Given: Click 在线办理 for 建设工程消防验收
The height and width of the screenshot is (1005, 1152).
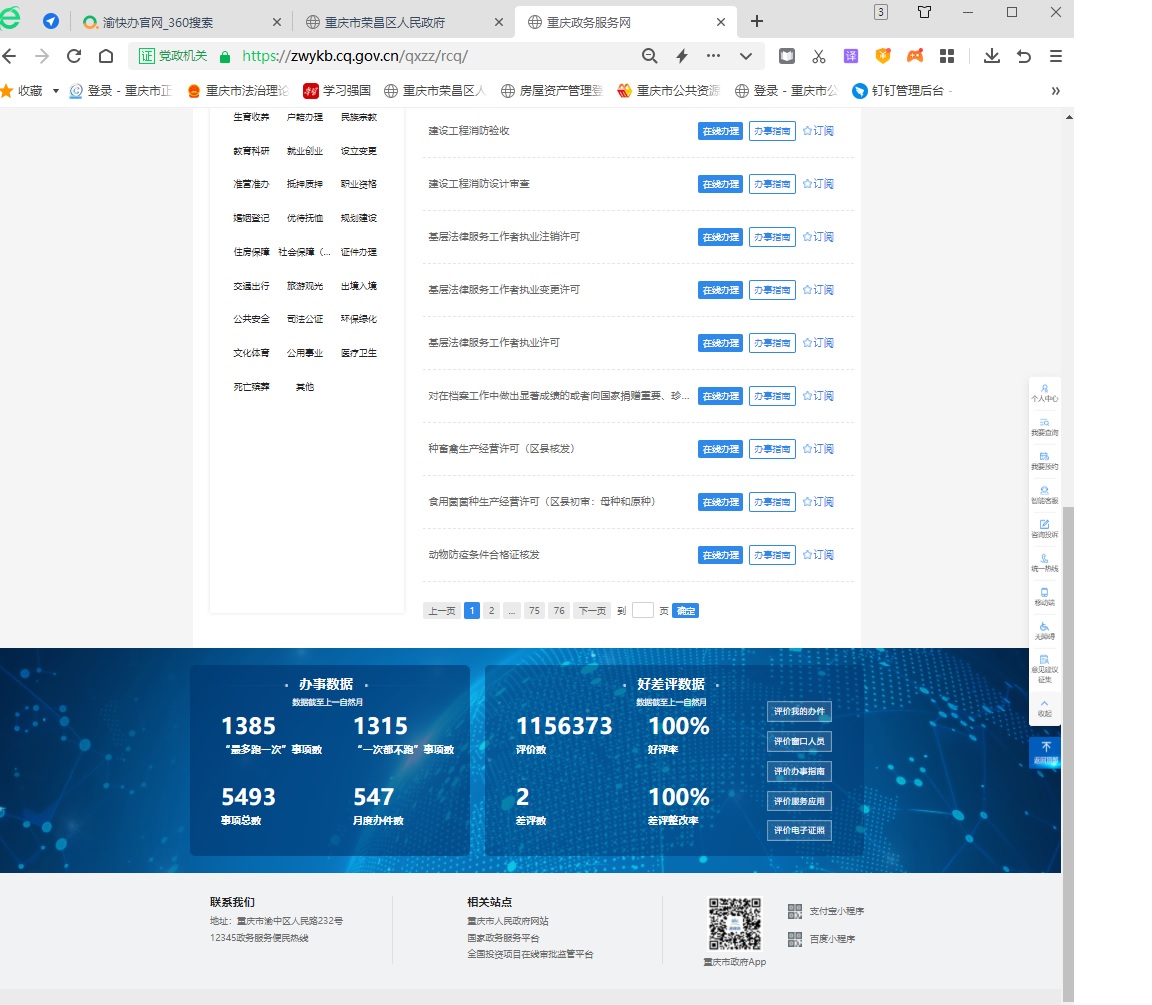Looking at the screenshot, I should tap(720, 131).
